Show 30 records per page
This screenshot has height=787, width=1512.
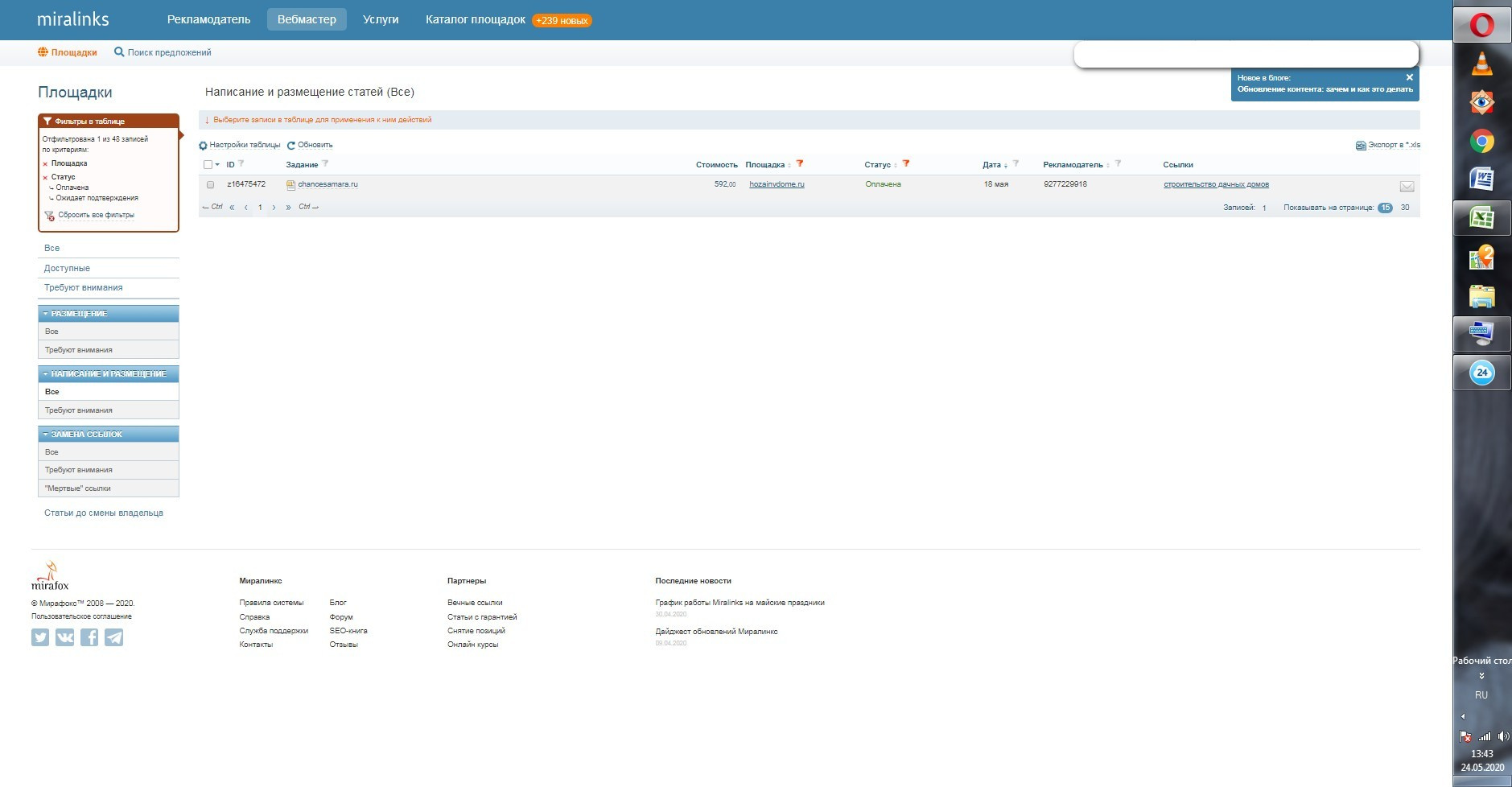coord(1405,208)
